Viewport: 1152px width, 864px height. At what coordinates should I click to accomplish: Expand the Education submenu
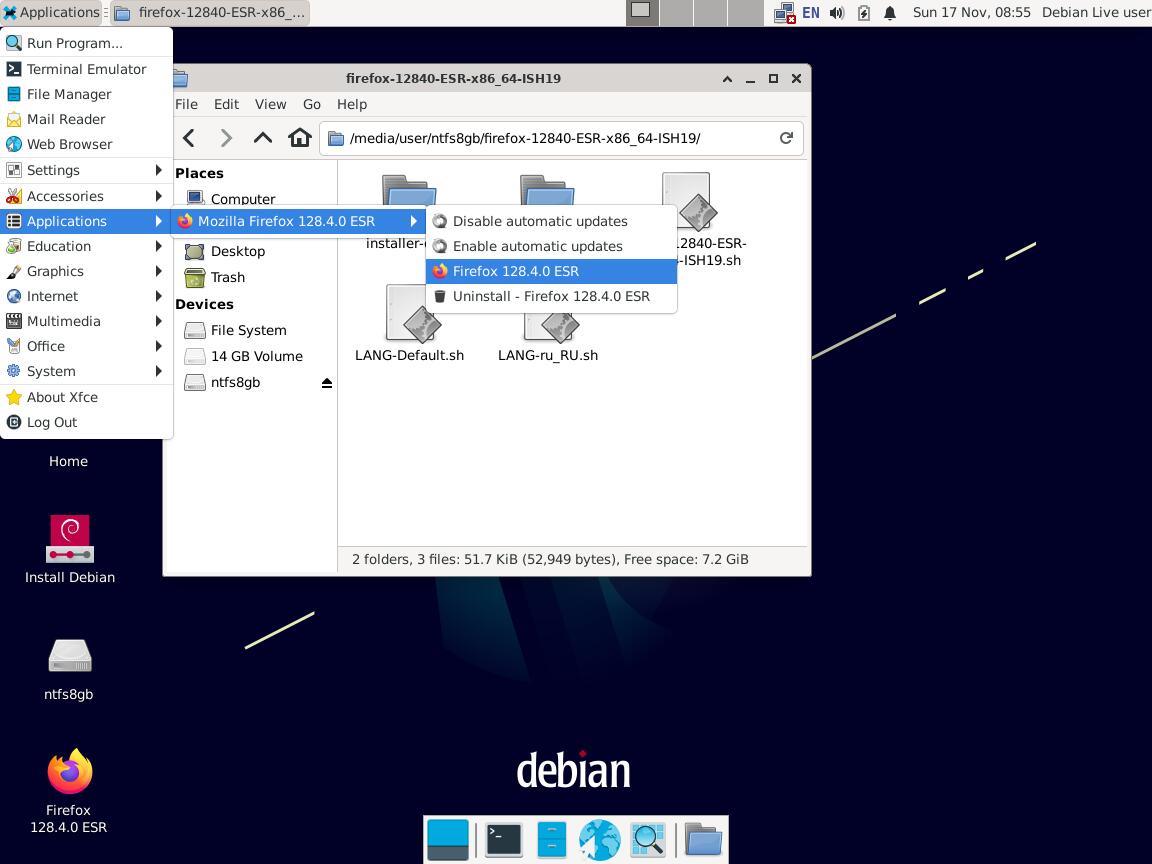tap(87, 246)
